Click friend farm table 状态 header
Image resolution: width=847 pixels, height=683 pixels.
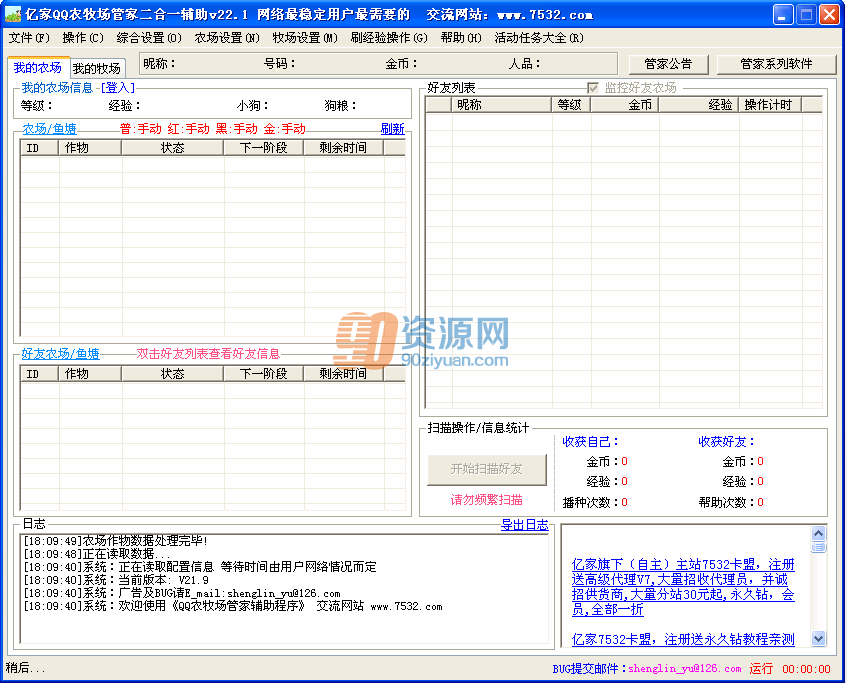coord(172,373)
